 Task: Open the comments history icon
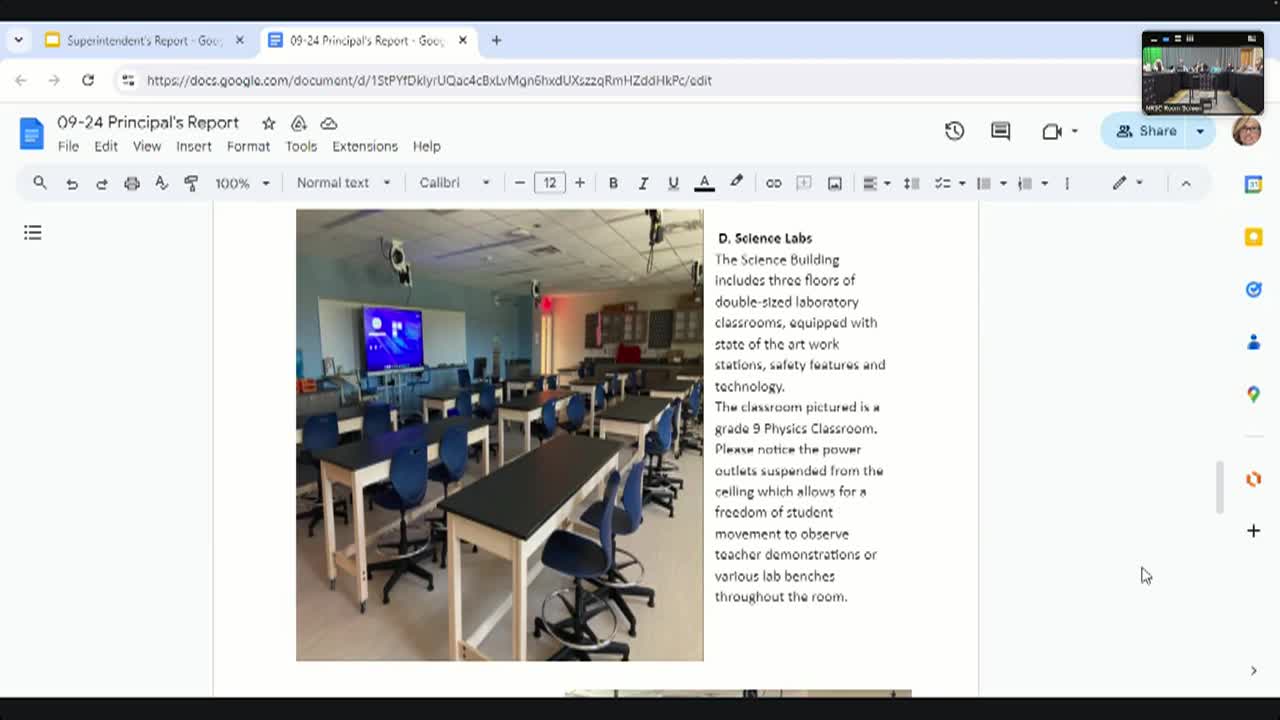click(x=1000, y=131)
